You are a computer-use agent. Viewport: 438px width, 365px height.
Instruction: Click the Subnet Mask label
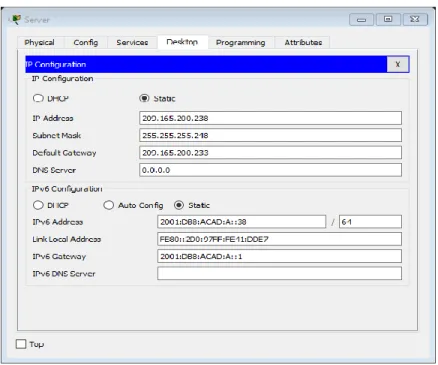57,136
